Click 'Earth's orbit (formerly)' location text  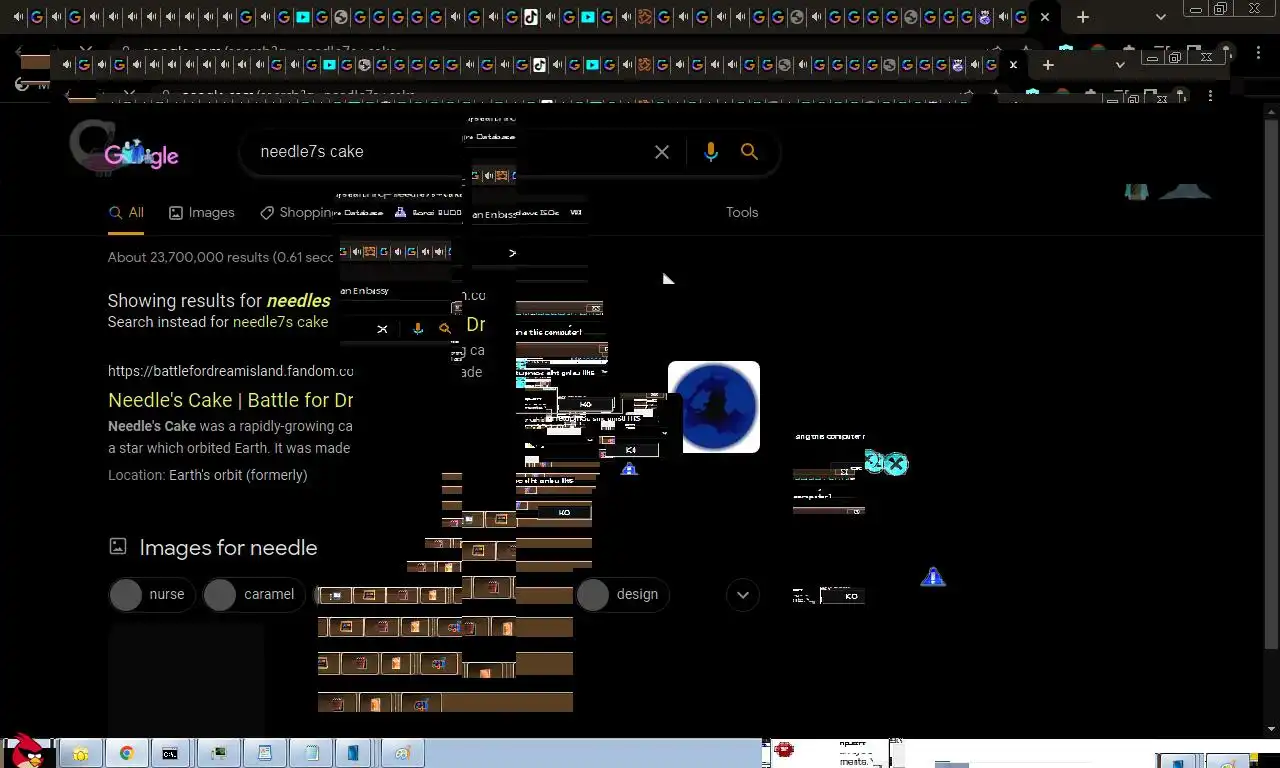(x=238, y=475)
